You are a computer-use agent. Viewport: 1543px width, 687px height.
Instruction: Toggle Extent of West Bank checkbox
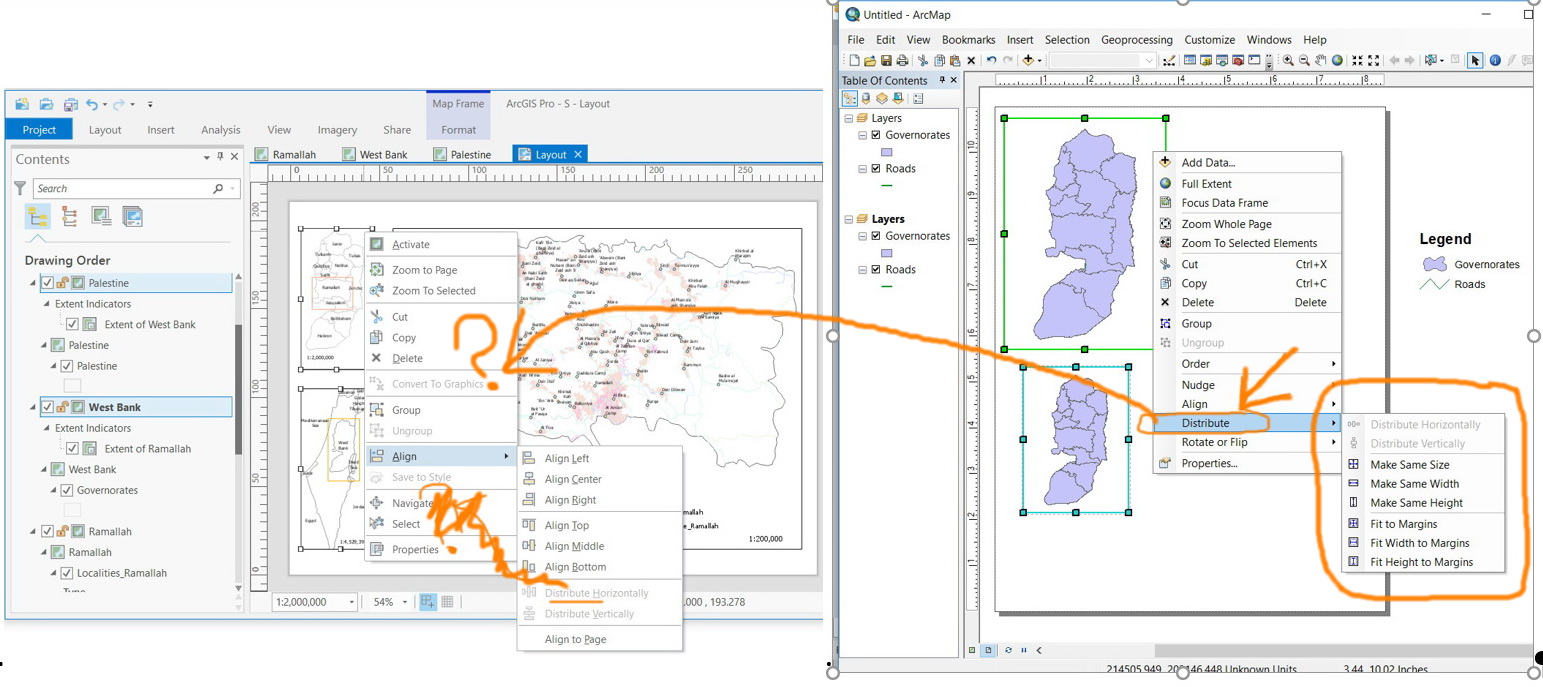[x=72, y=324]
